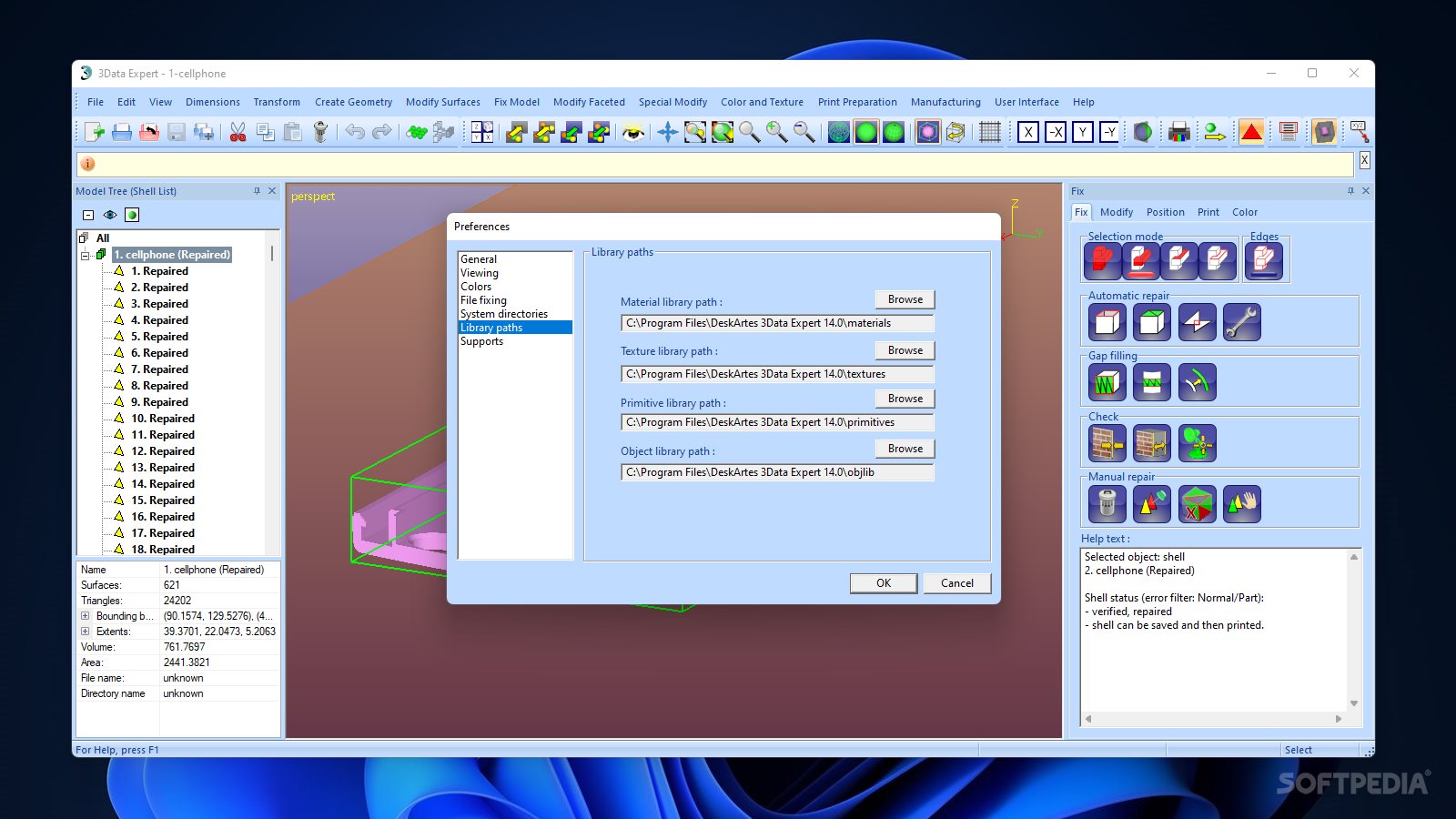Click OK in Preferences dialog
1456x819 pixels.
pos(884,583)
